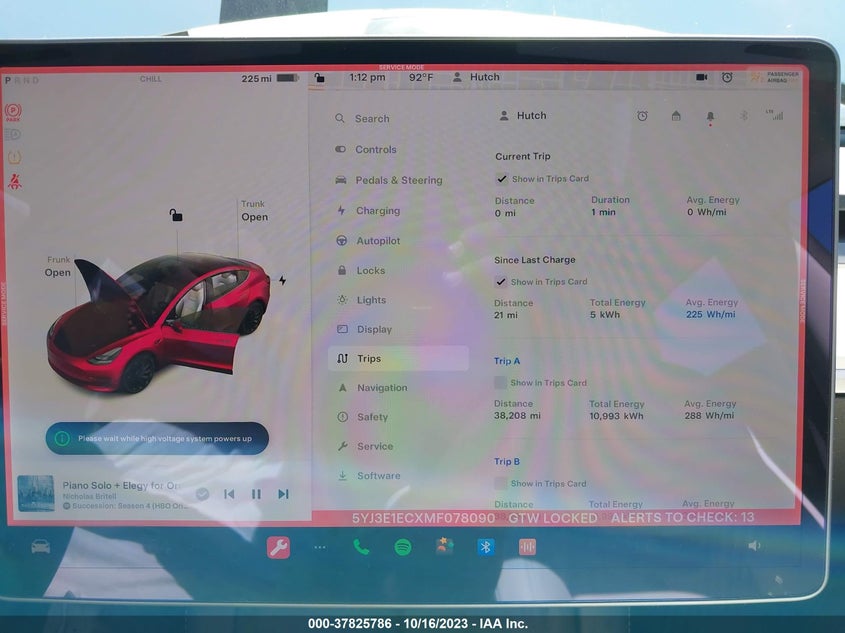Tap the Trunk Open label
Viewport: 845px width, 633px height.
(254, 211)
